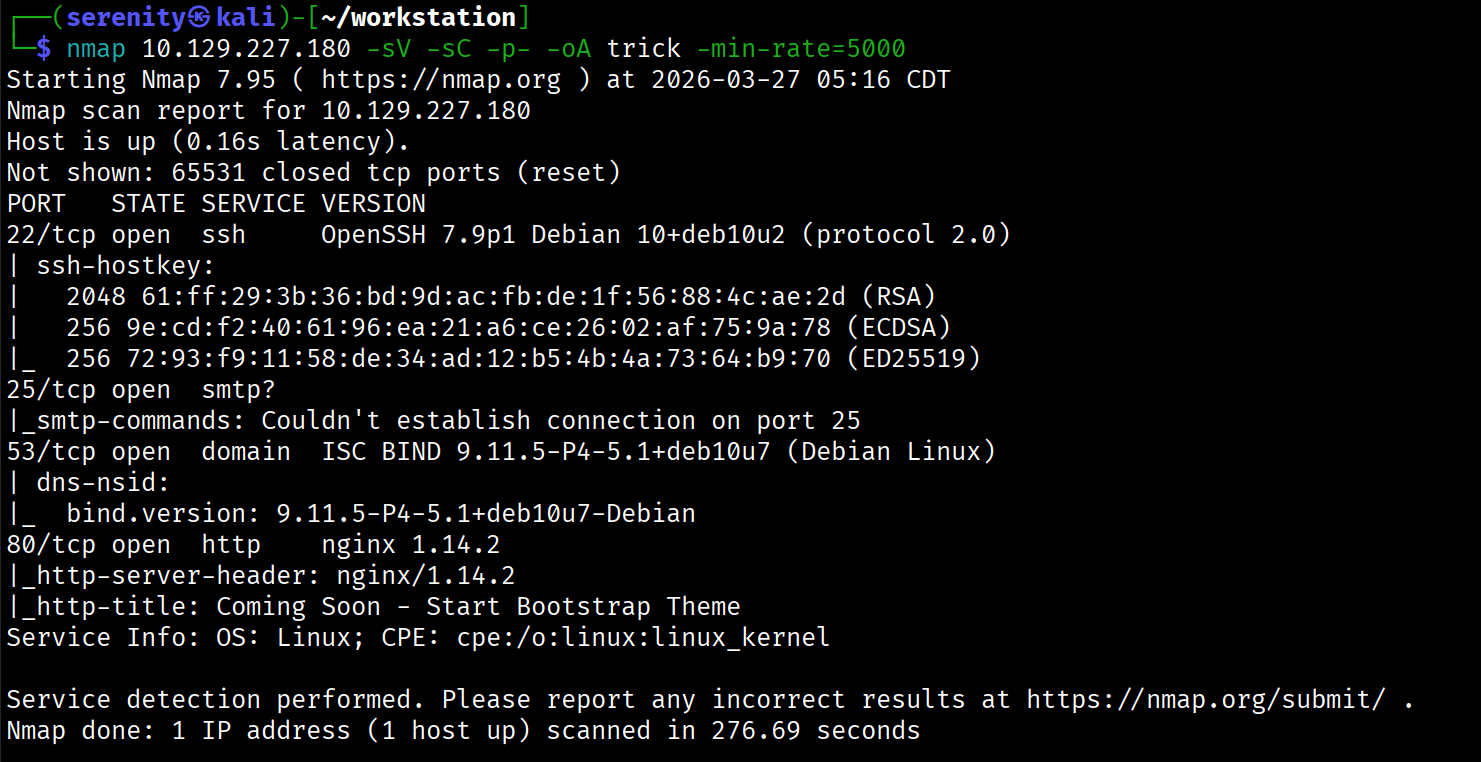Open the nmap.org/submit link

tap(1206, 699)
